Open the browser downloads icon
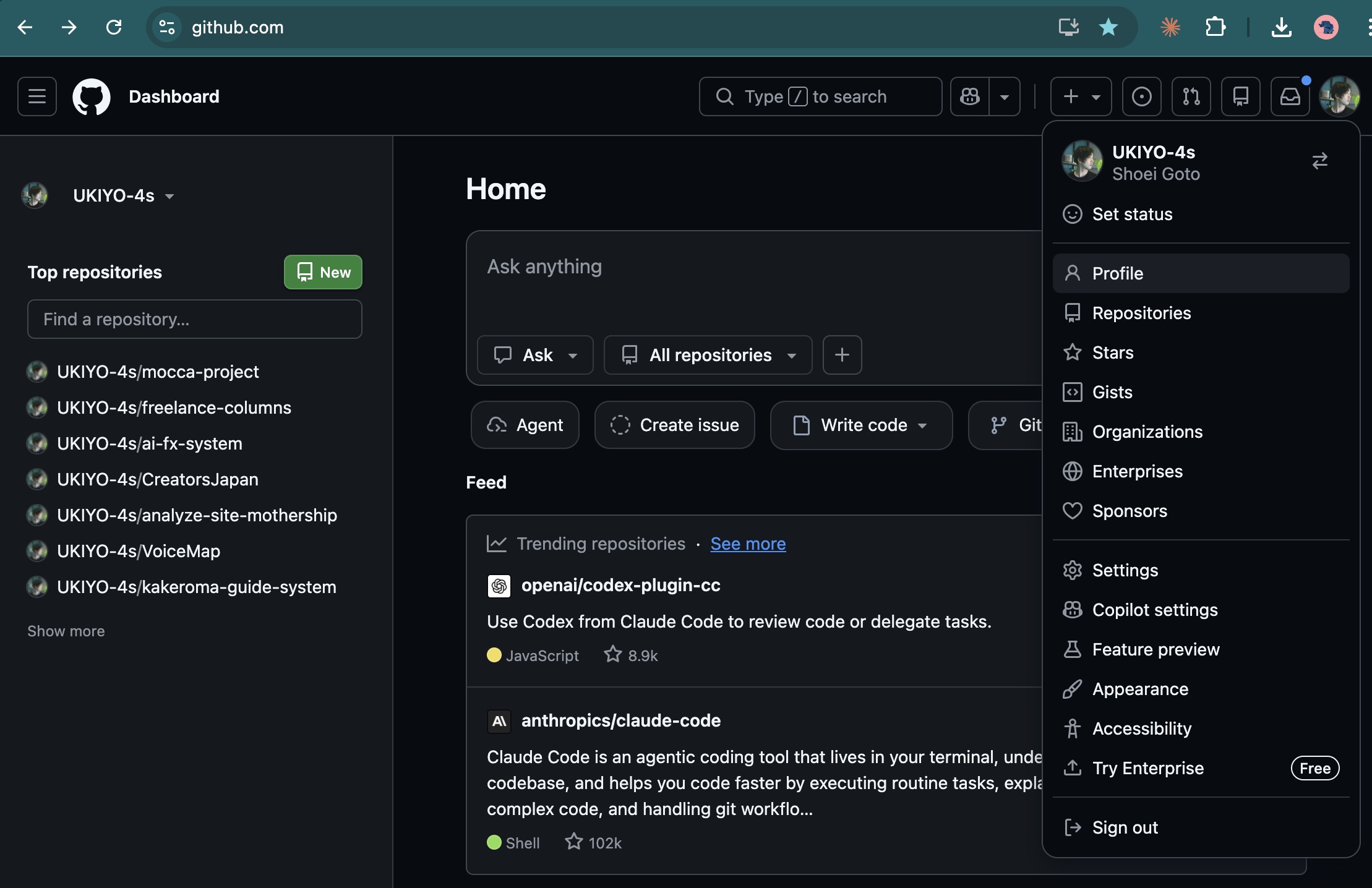Viewport: 1372px width, 888px height. click(x=1282, y=27)
